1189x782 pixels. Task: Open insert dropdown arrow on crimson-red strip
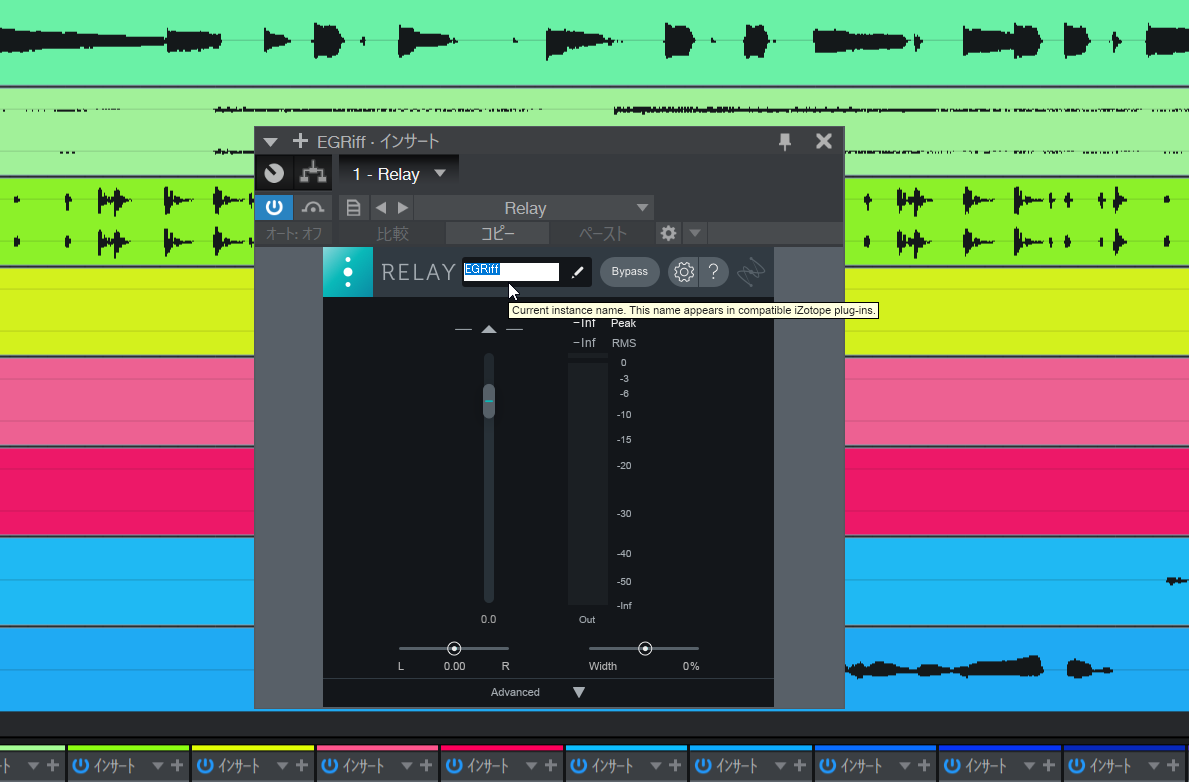click(x=532, y=766)
